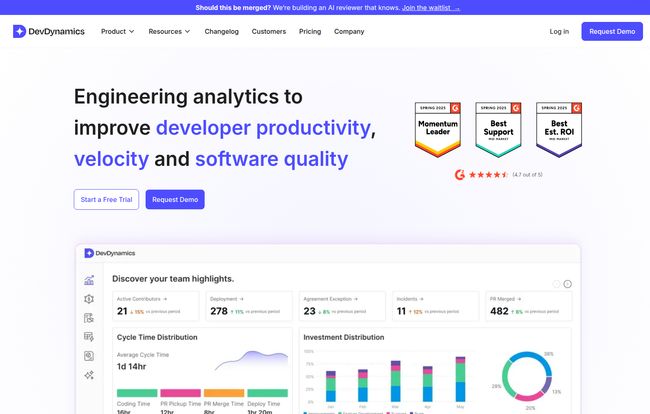Click the Cycle Time Distribution heading
This screenshot has height=414, width=650.
click(x=157, y=337)
